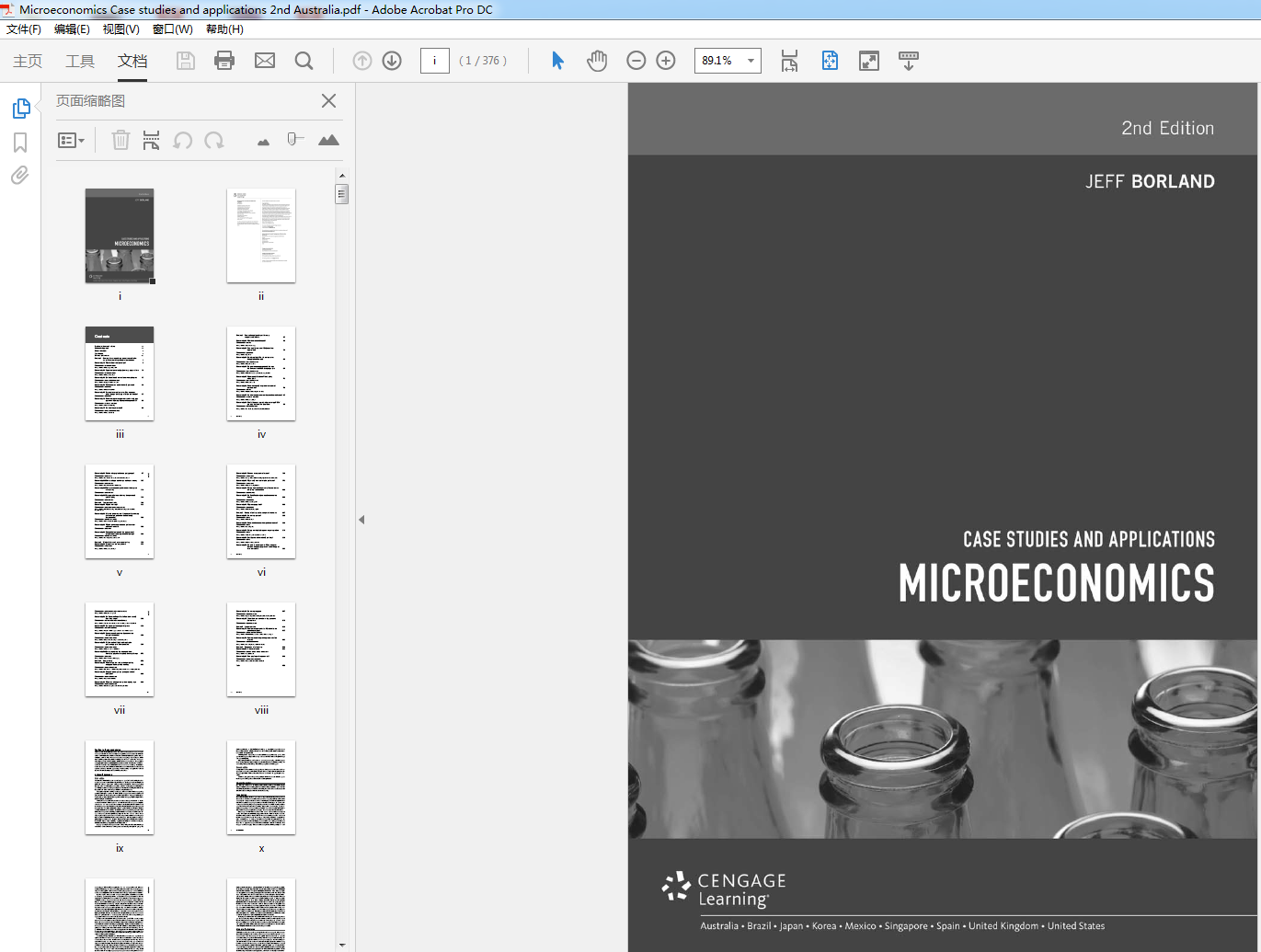Click the CENGAGE Learning logo
Image resolution: width=1261 pixels, height=952 pixels.
click(x=725, y=889)
